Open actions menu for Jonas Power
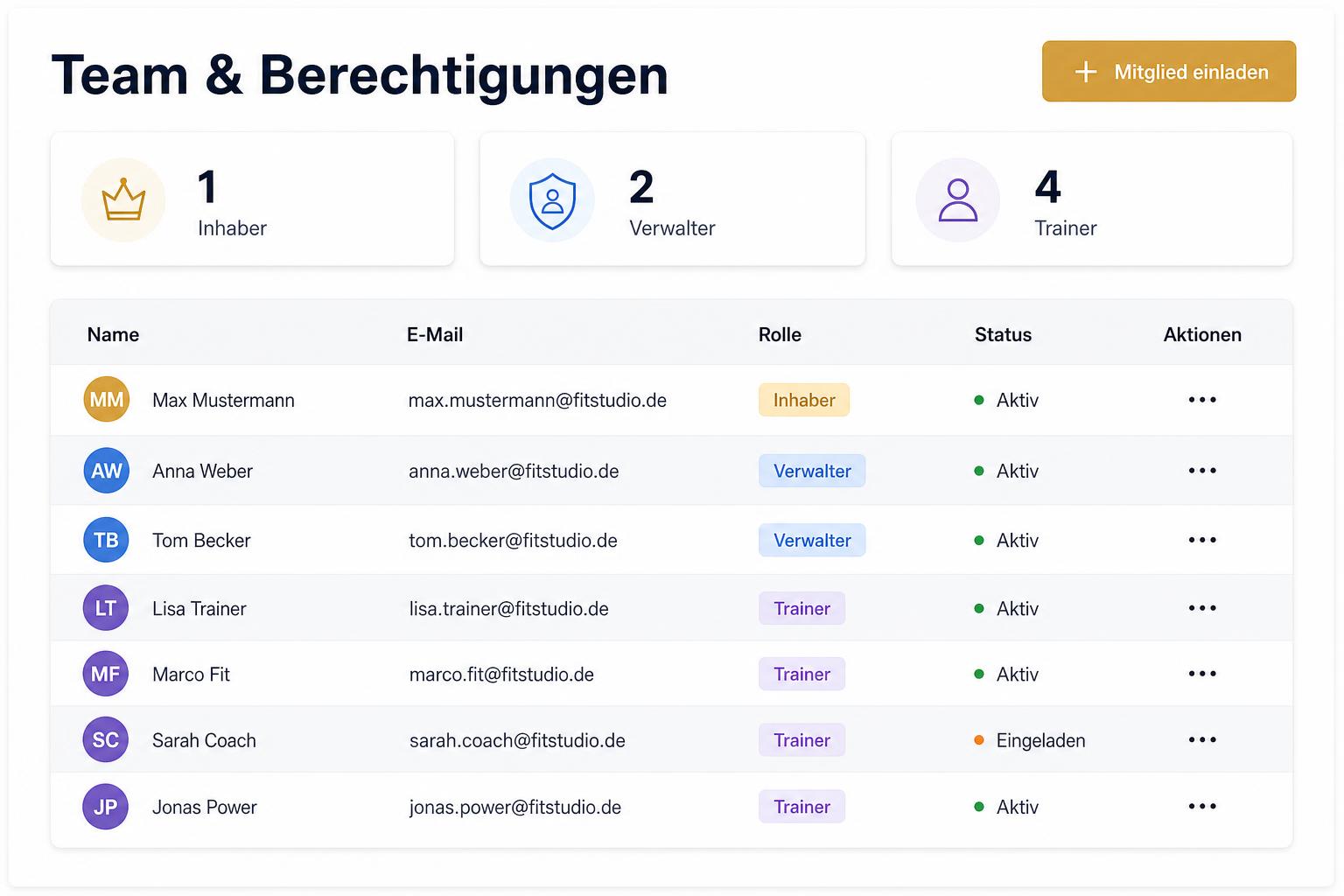Screen dimensions: 1344x896 [x=1202, y=807]
